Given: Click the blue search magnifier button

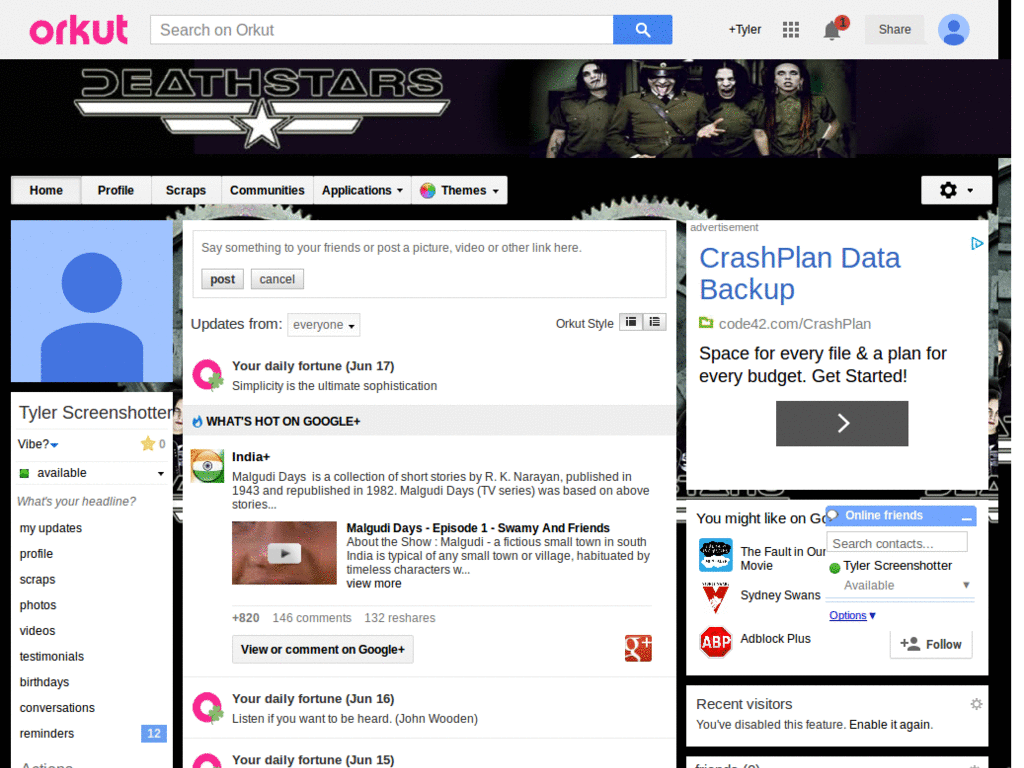Looking at the screenshot, I should pyautogui.click(x=643, y=30).
